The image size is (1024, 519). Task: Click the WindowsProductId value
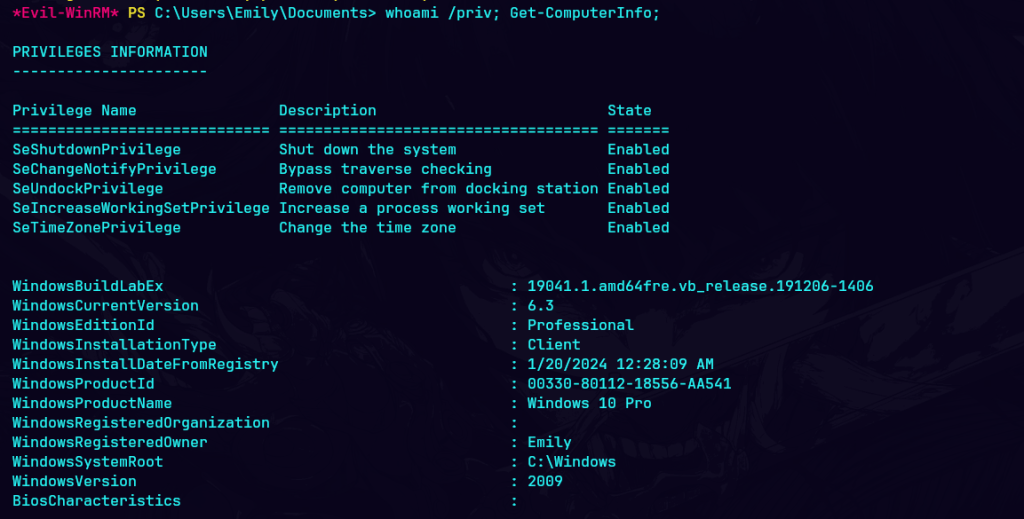pos(629,384)
